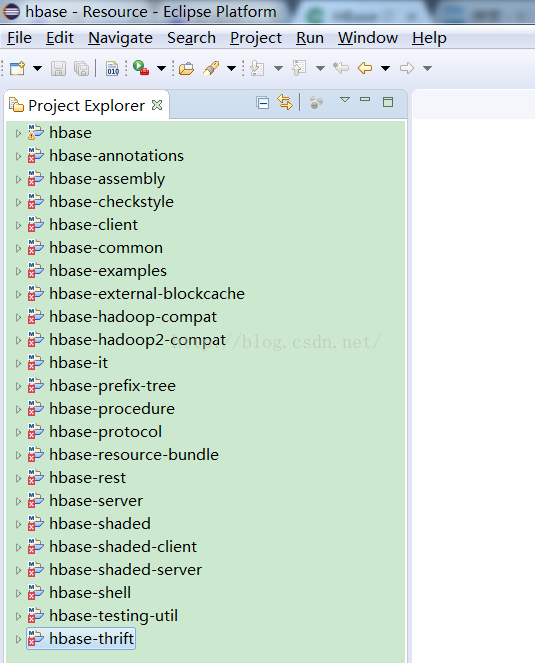
Task: Click the Previous Annotation toolbar icon
Action: [299, 68]
